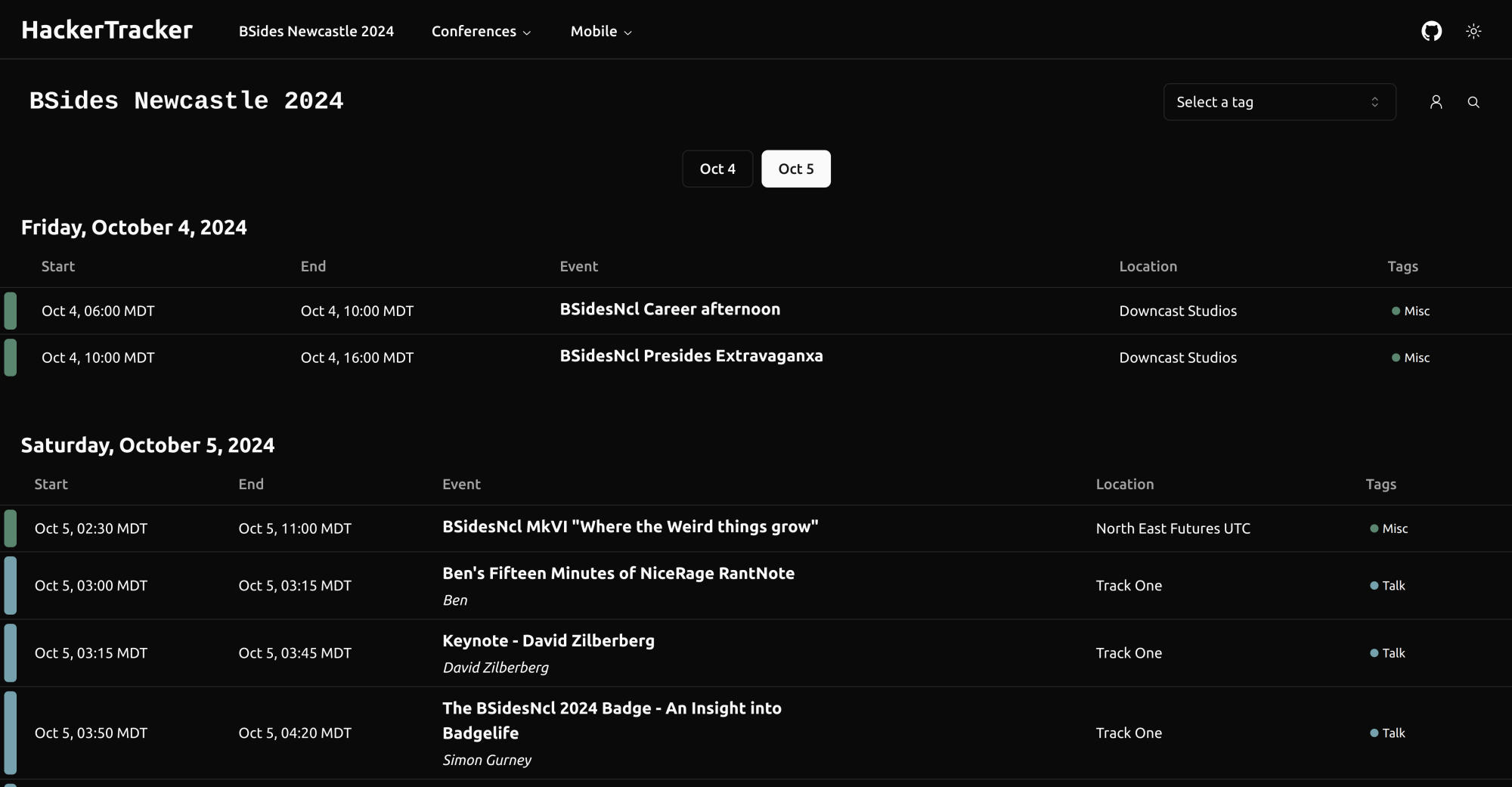The height and width of the screenshot is (787, 1512).
Task: Click Track One location for Badge talk
Action: [x=1129, y=733]
